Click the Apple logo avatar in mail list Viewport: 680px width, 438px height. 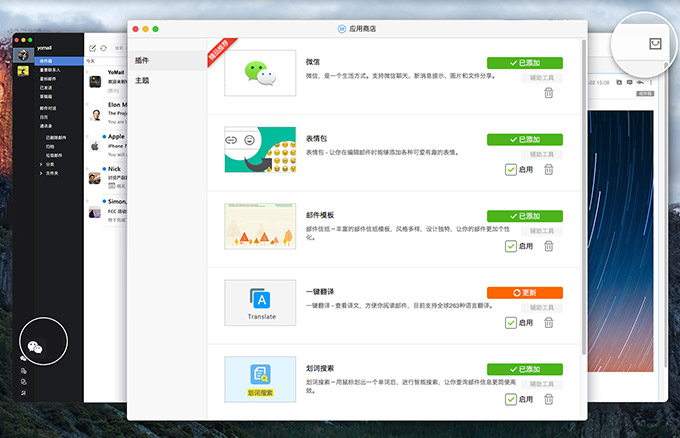click(x=95, y=146)
